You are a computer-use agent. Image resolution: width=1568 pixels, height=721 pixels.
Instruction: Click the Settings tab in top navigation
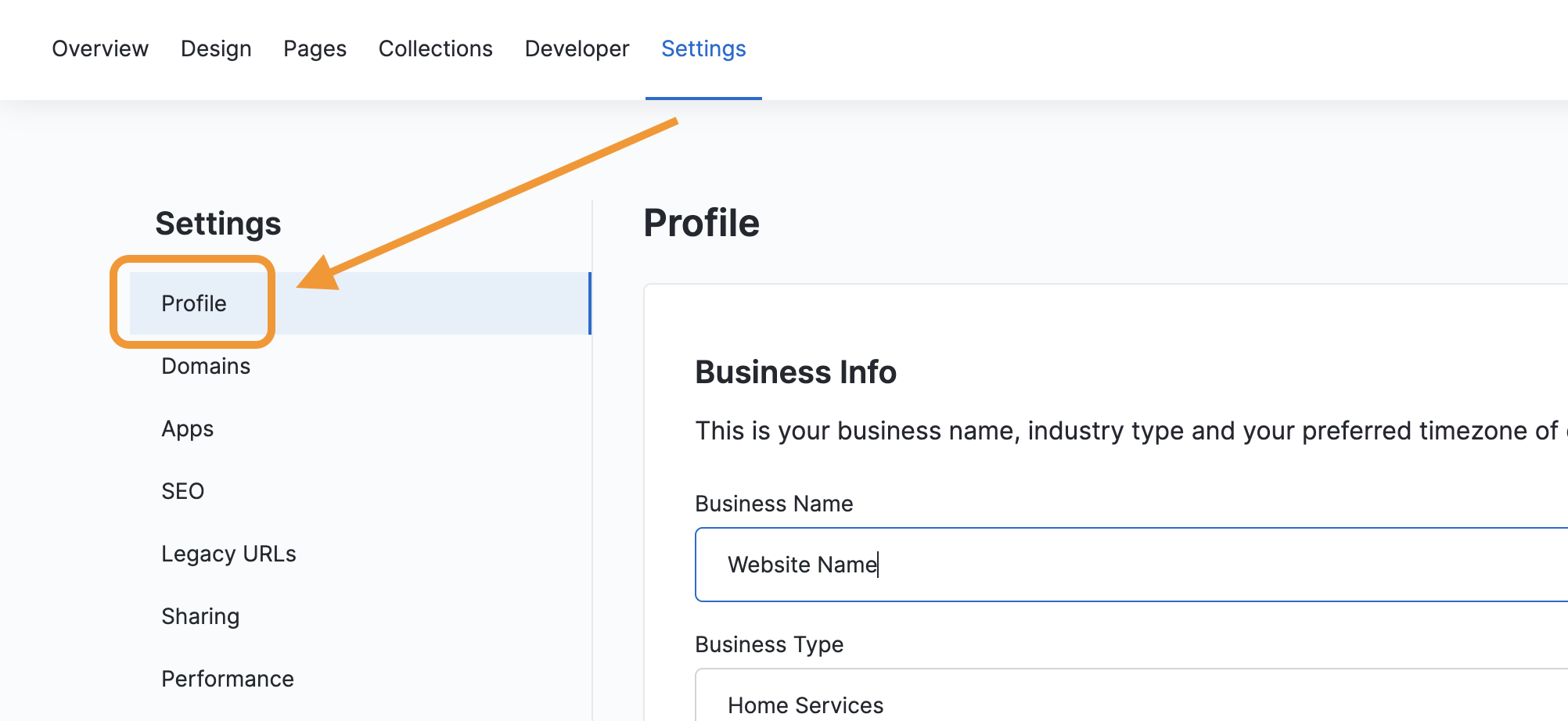tap(703, 48)
